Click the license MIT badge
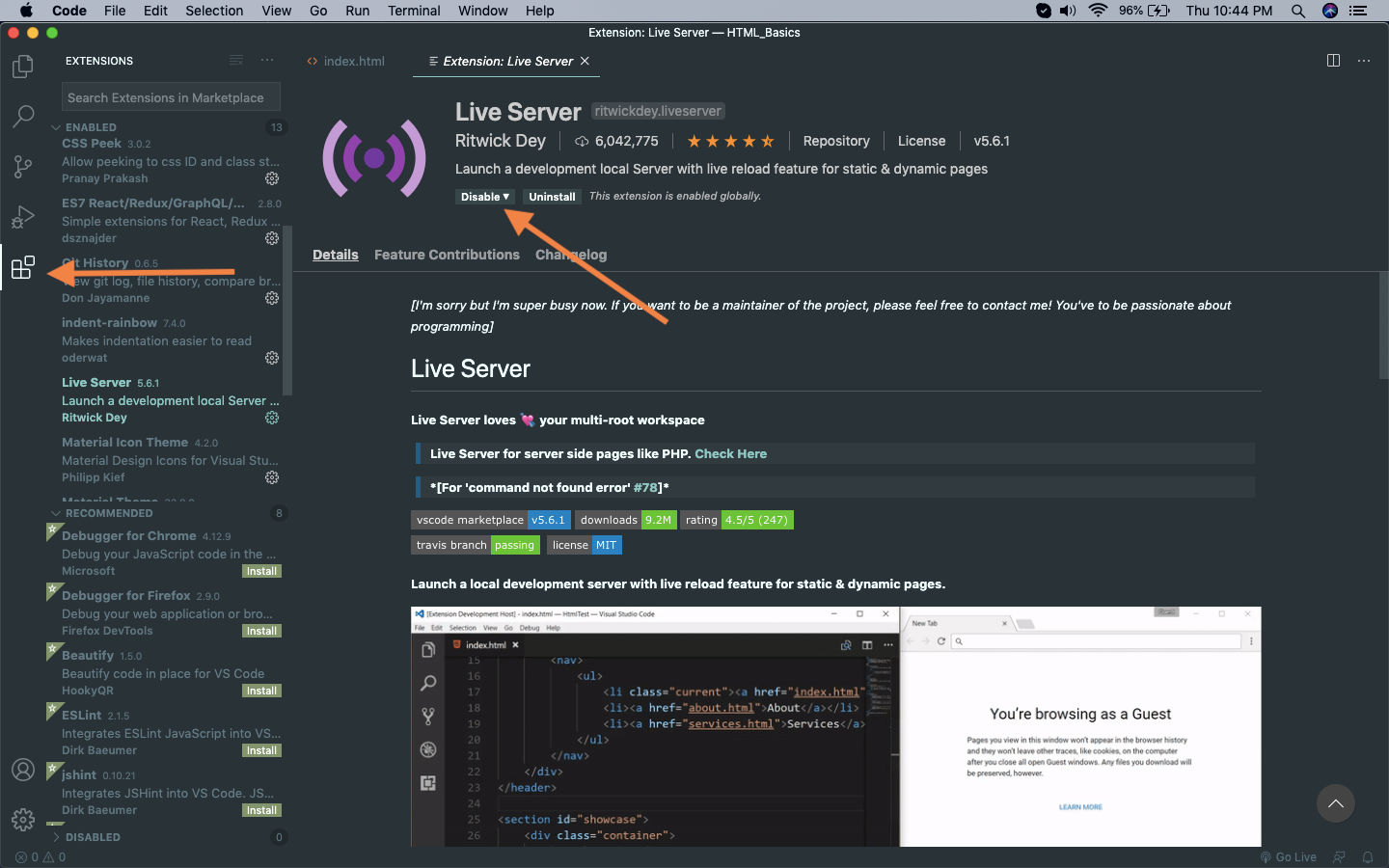This screenshot has height=868, width=1389. [x=585, y=545]
